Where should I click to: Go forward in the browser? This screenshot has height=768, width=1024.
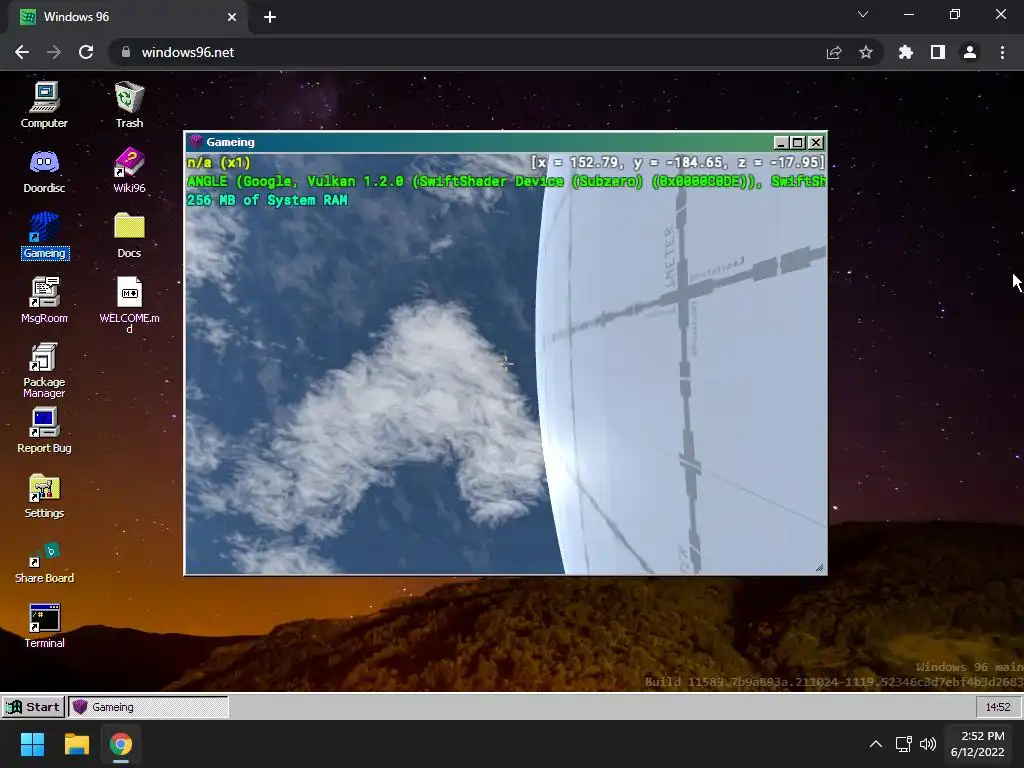pos(54,52)
